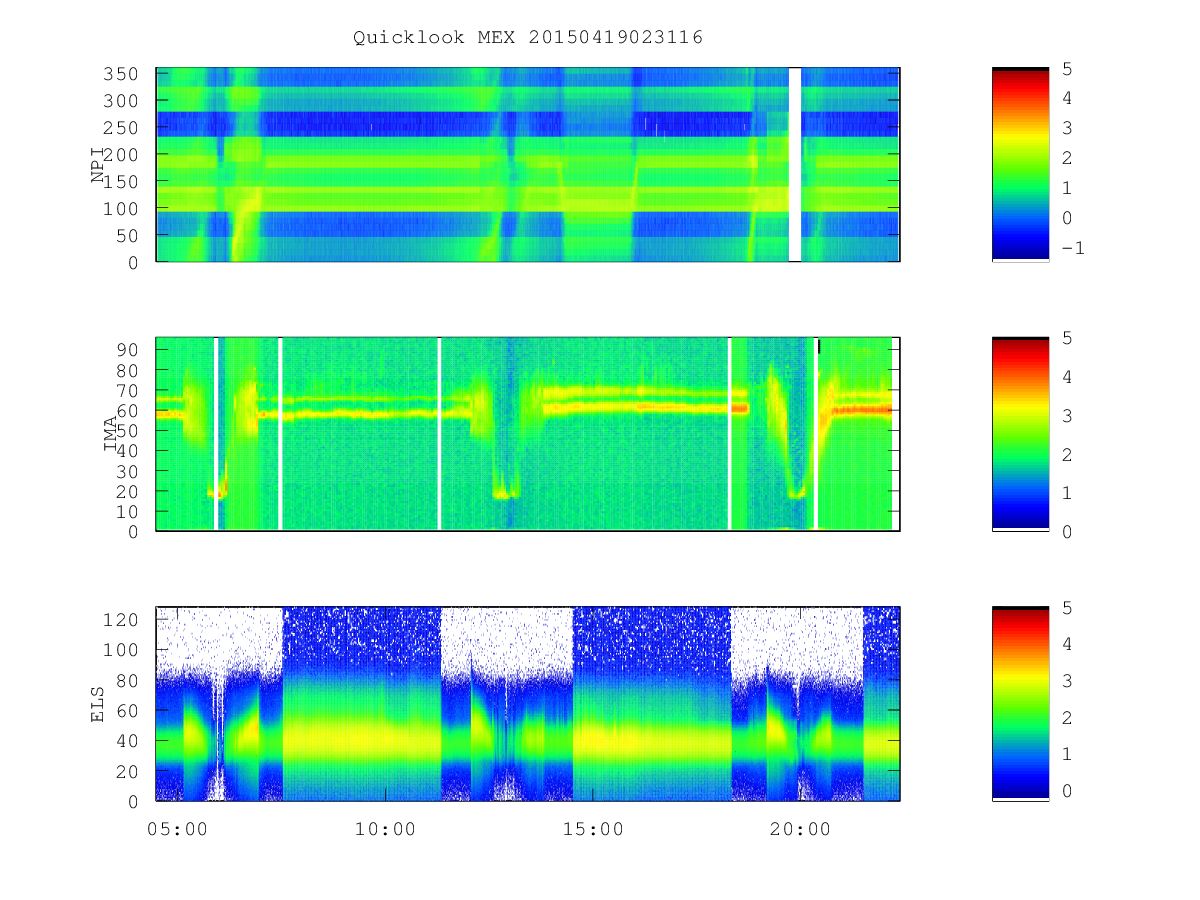This screenshot has height=900, width=1200.
Task: Click the 5 label on ELS colorbar
Action: pyautogui.click(x=1067, y=607)
